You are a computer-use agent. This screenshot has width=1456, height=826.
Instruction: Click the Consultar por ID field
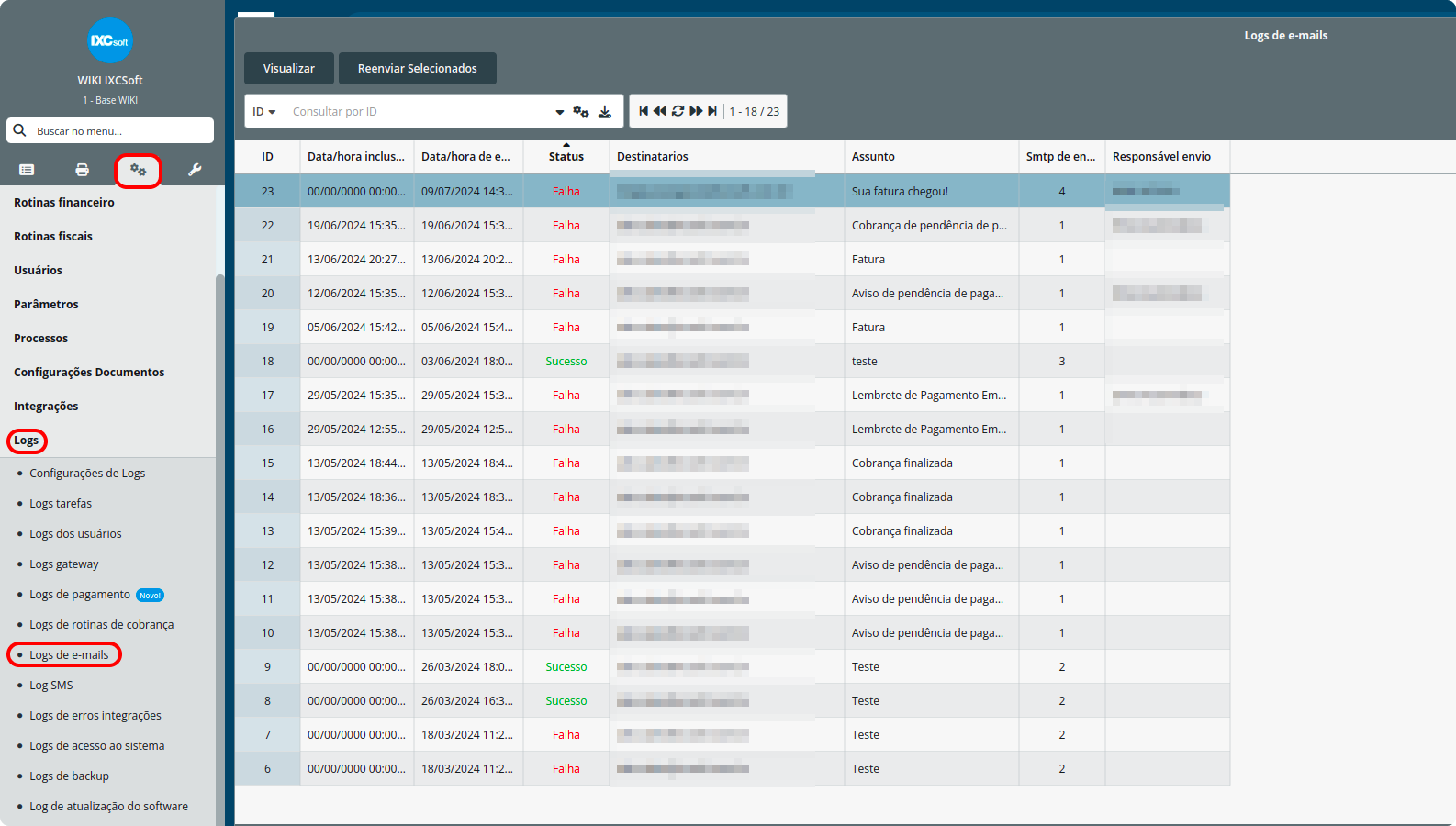click(x=420, y=112)
